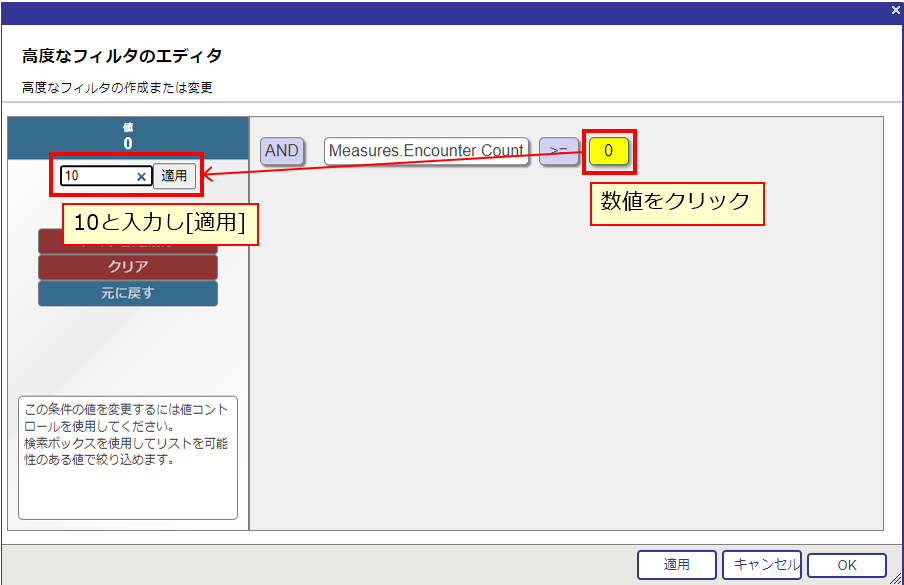Click the 10と入力し[適用] callout label
904x585 pixels.
(160, 224)
